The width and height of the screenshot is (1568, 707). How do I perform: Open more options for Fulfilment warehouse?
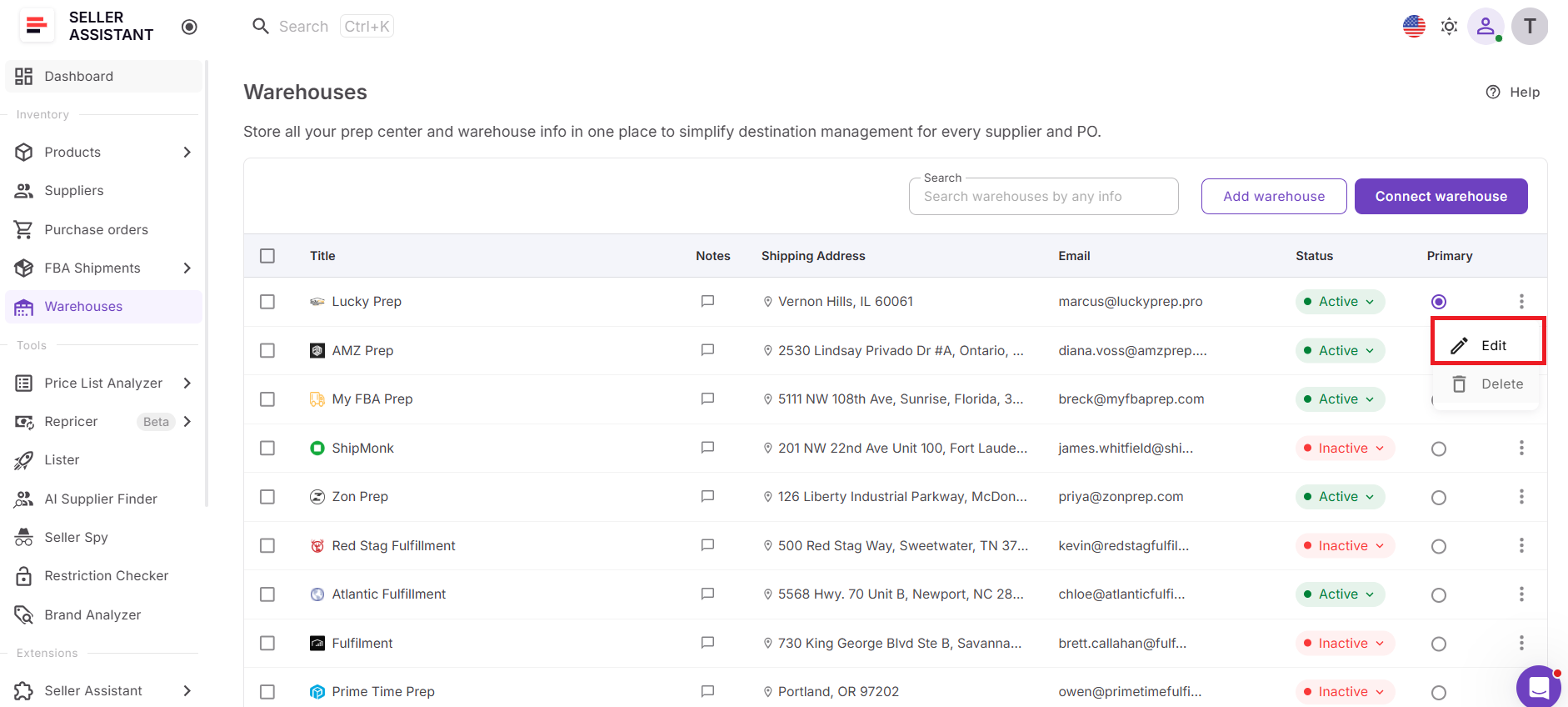point(1521,643)
